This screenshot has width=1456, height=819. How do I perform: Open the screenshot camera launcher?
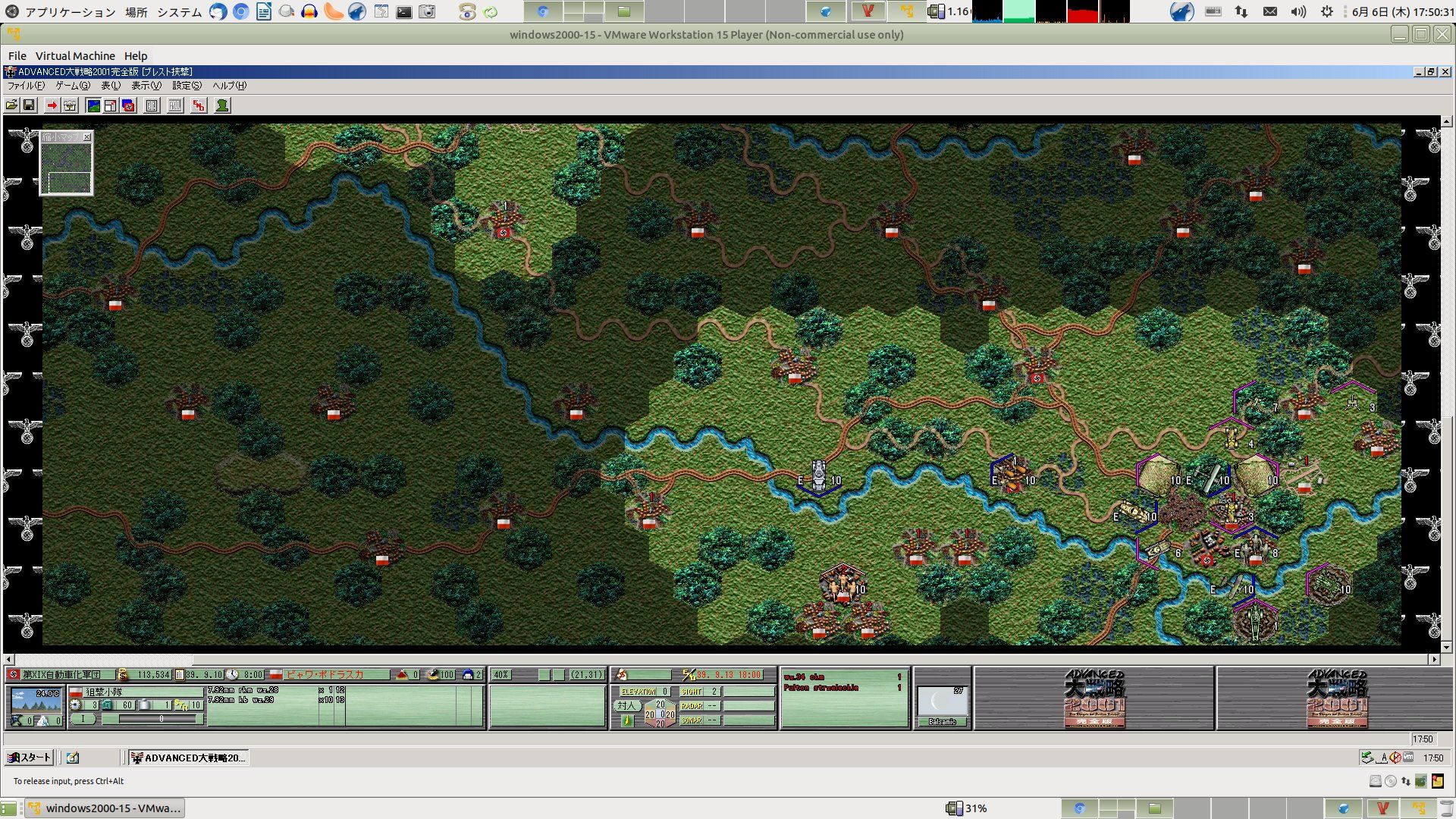[428, 12]
